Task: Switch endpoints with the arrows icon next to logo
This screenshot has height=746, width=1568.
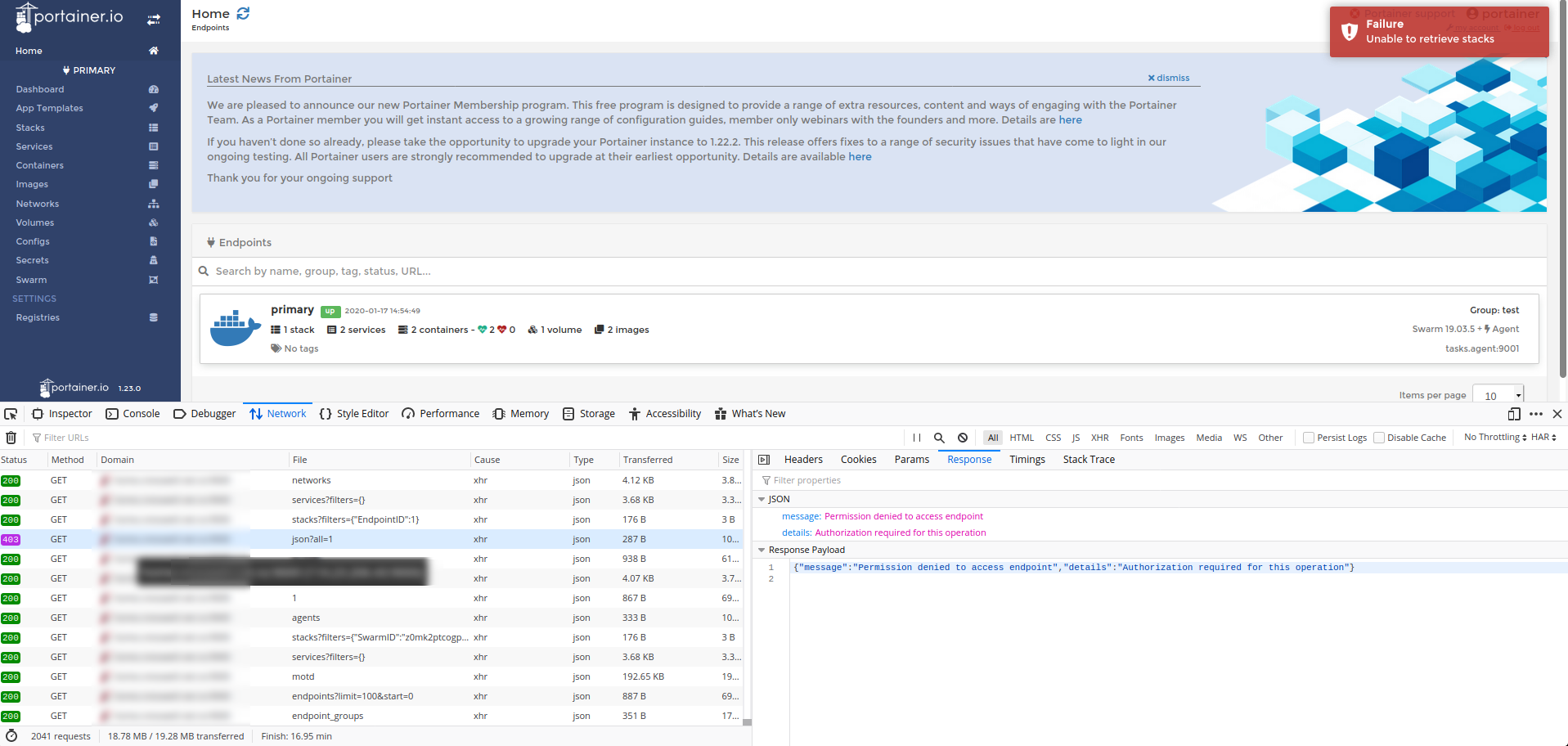Action: coord(154,17)
